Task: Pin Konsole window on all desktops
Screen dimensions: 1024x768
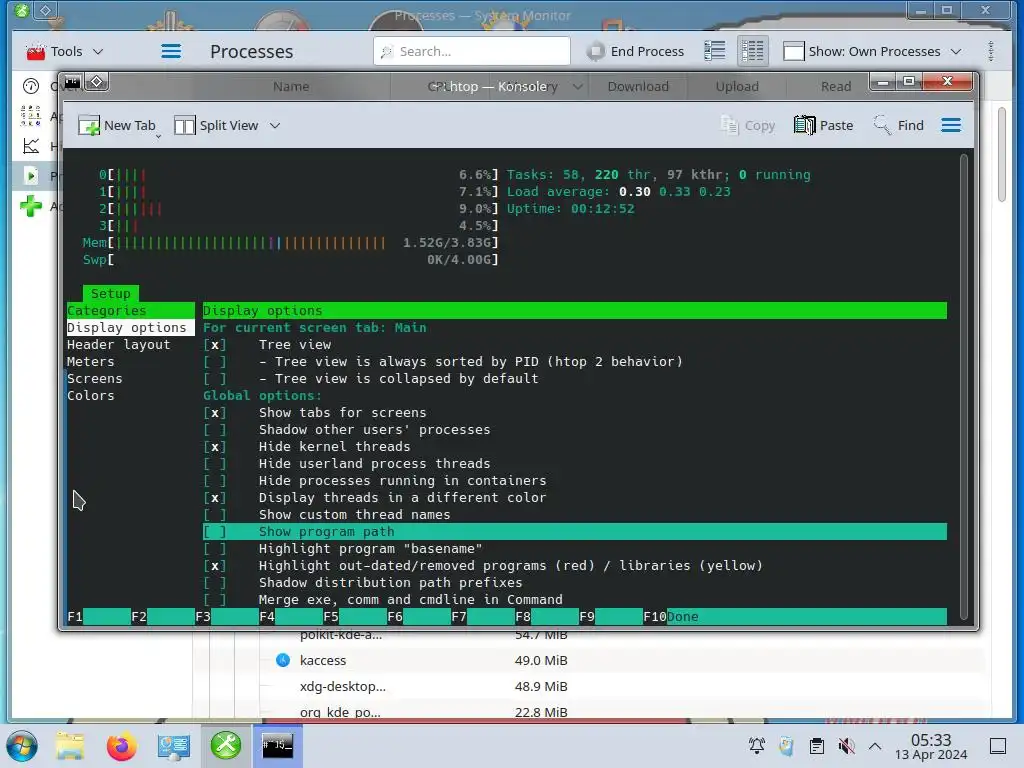Action: click(x=97, y=82)
